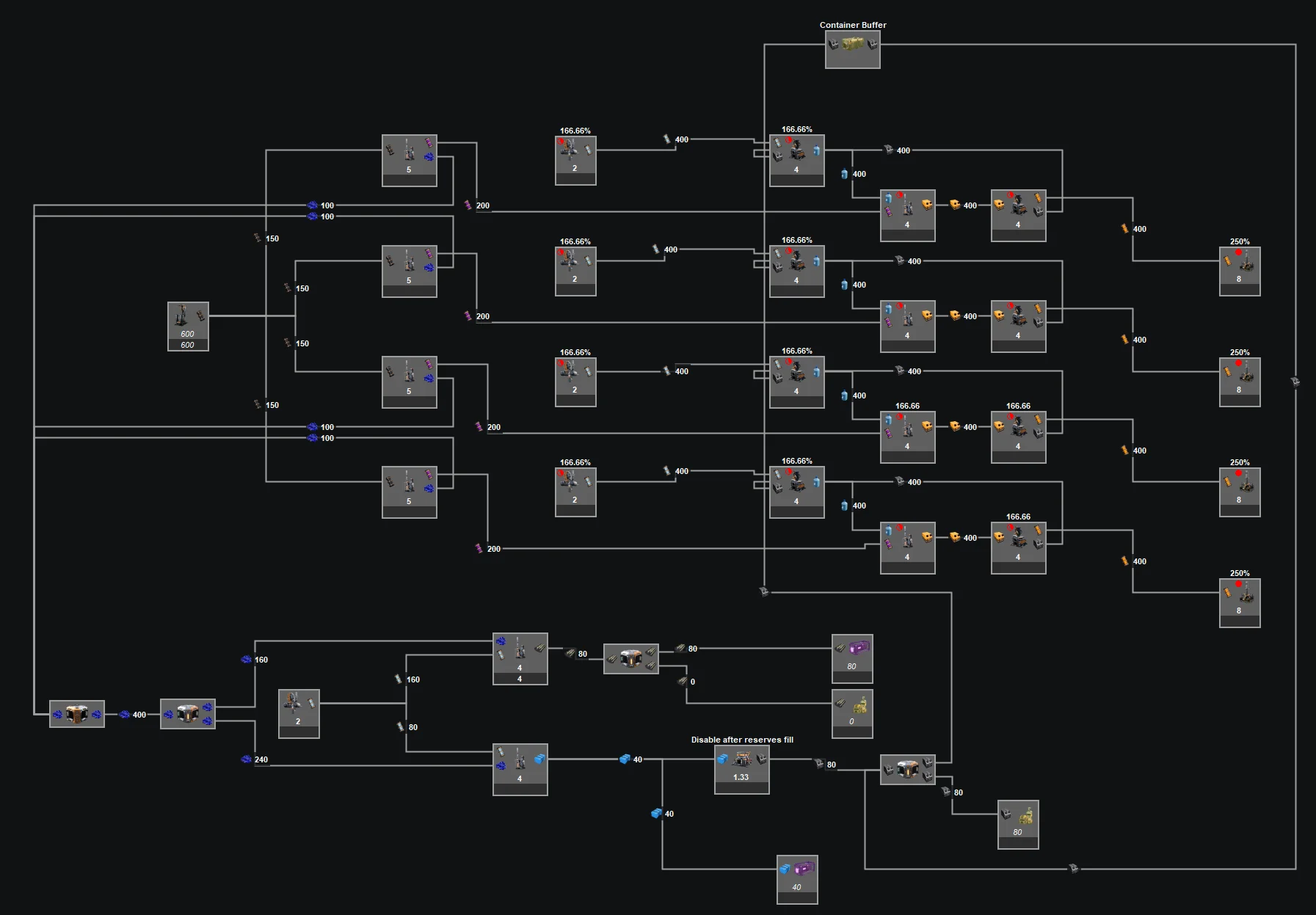Click the purple sink node labeled 40
The image size is (1316, 915).
pos(797,878)
